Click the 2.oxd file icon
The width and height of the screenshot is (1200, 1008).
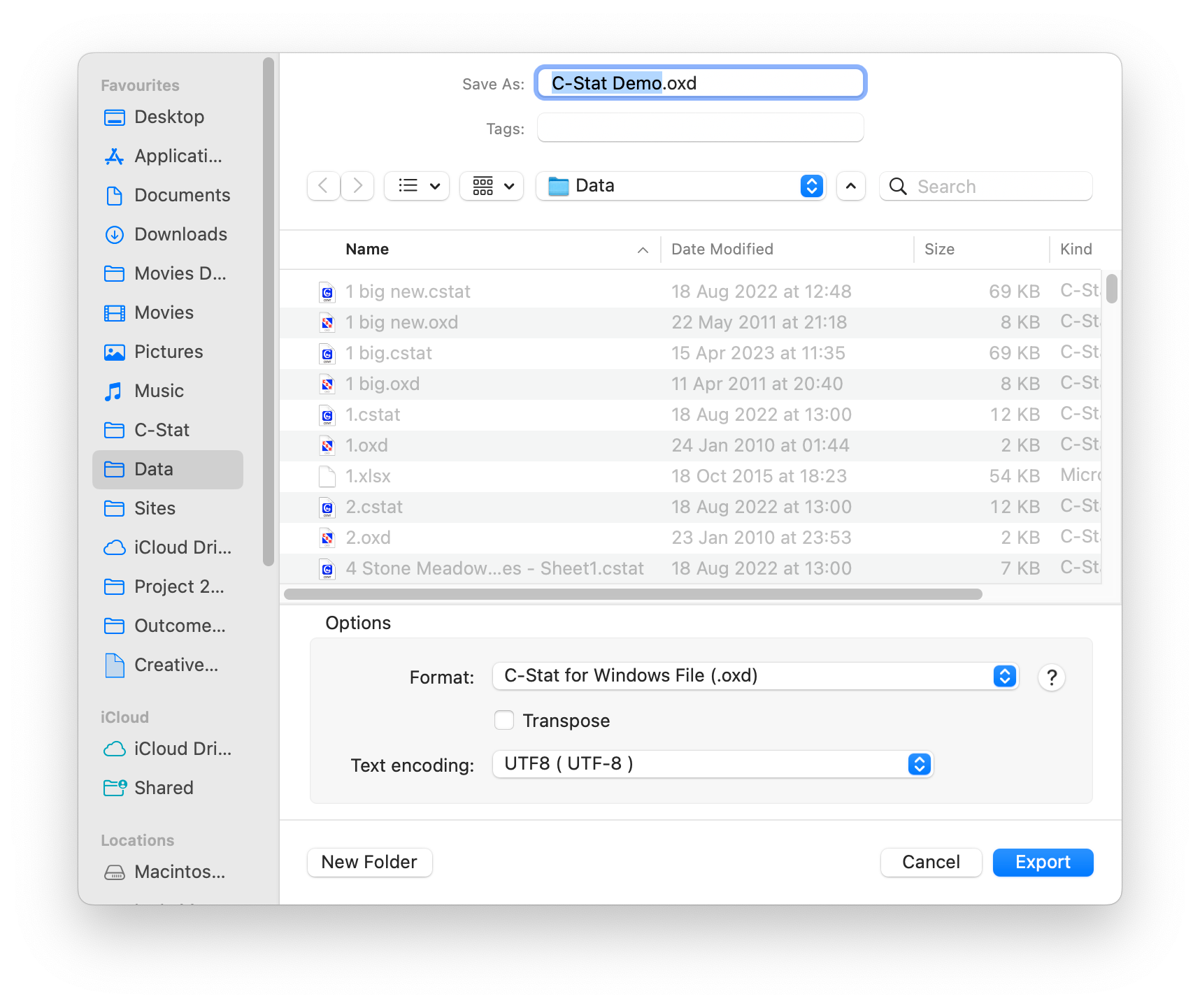point(327,538)
